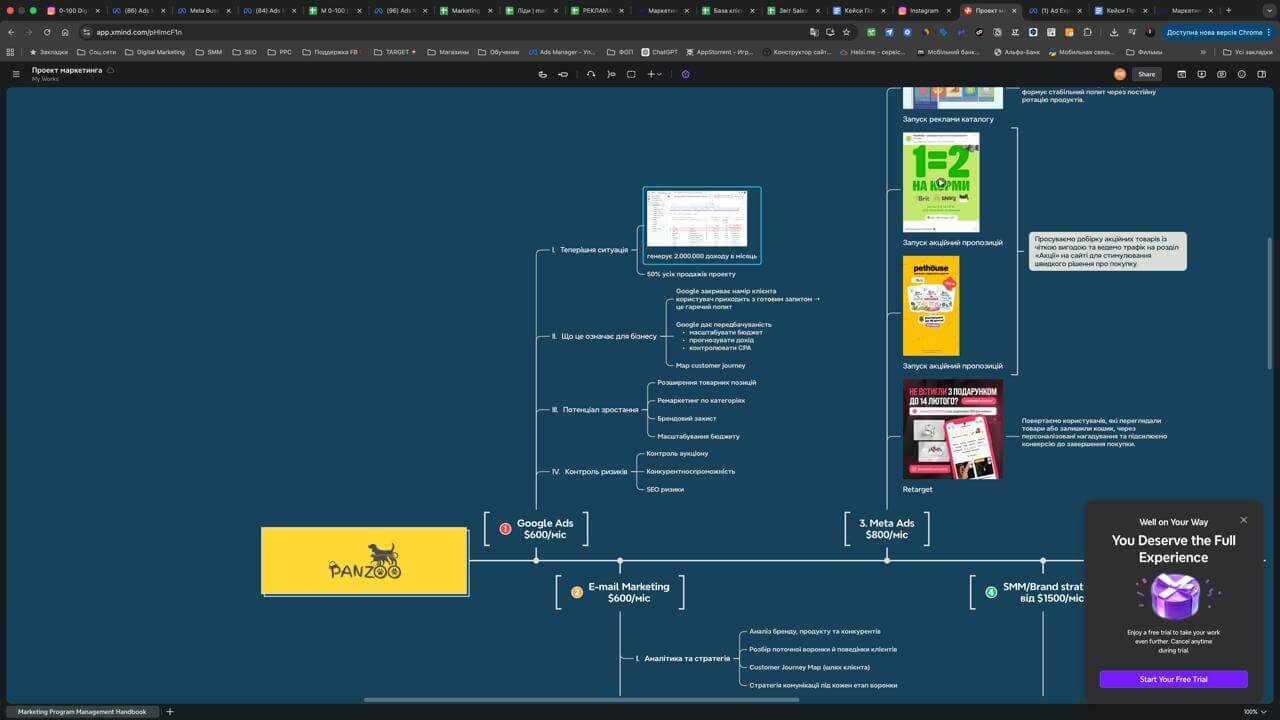Select 'Аналітика та стратегія' subtopic
Viewport: 1280px width, 720px height.
point(683,659)
